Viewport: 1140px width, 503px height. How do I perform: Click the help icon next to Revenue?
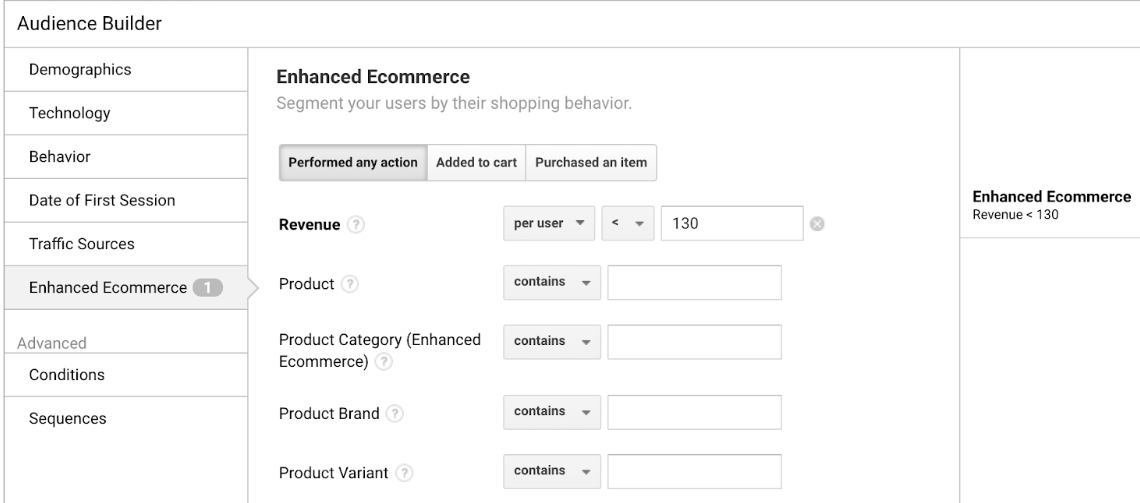[x=356, y=225]
